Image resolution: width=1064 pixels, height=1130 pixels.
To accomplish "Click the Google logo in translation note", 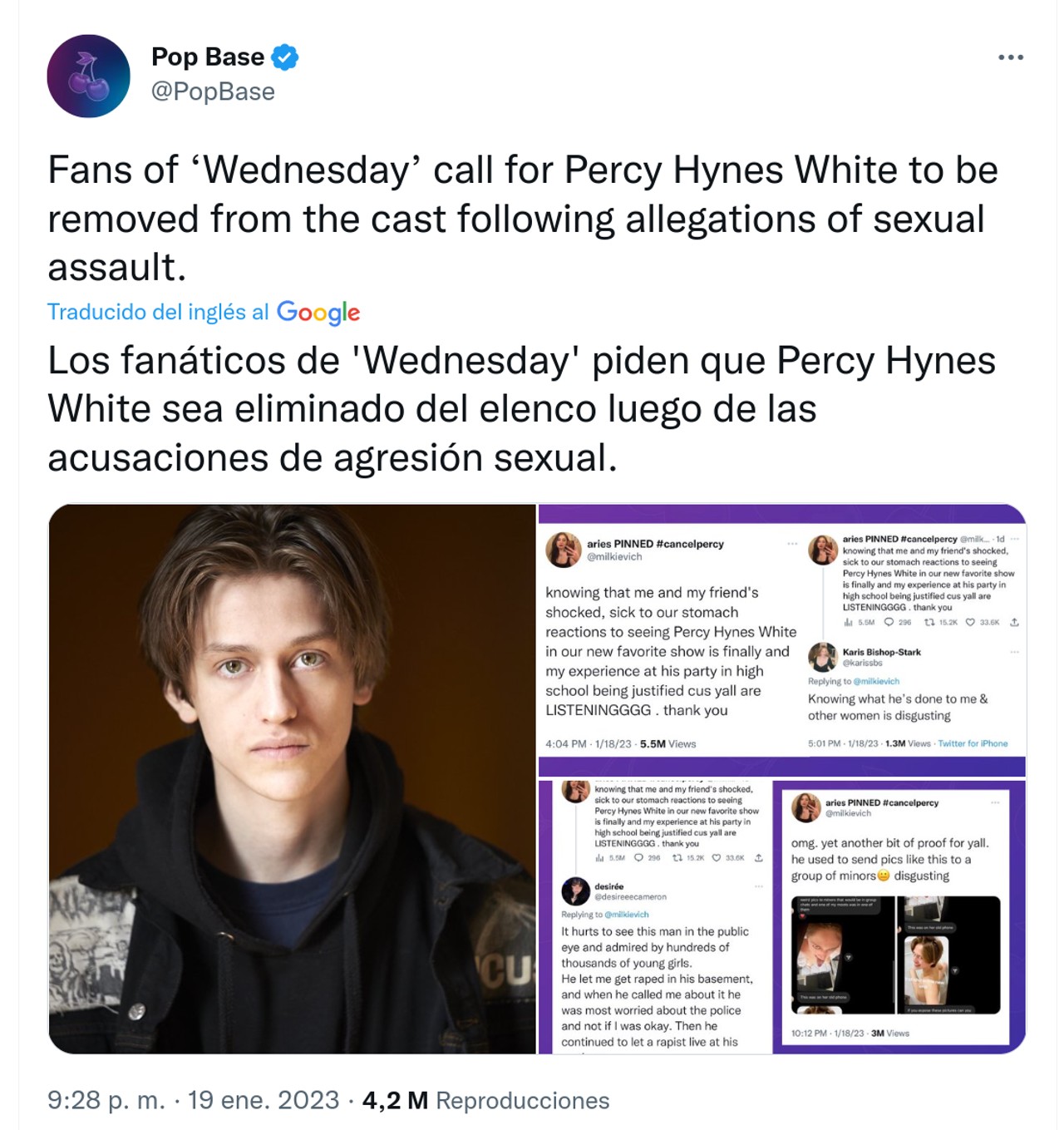I will click(x=318, y=313).
